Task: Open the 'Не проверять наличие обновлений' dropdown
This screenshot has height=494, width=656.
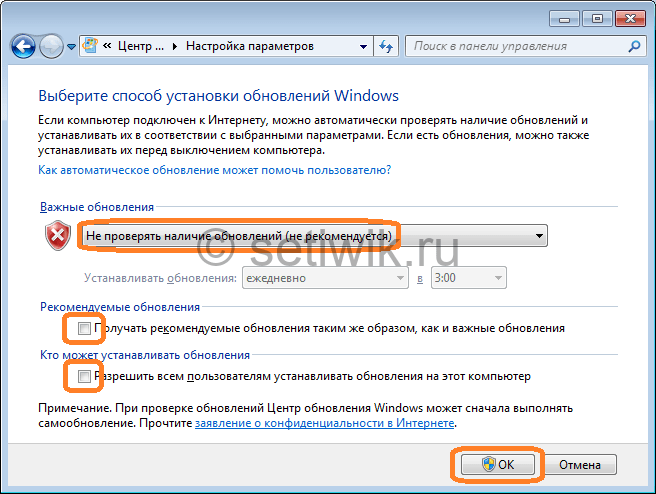Action: point(314,236)
